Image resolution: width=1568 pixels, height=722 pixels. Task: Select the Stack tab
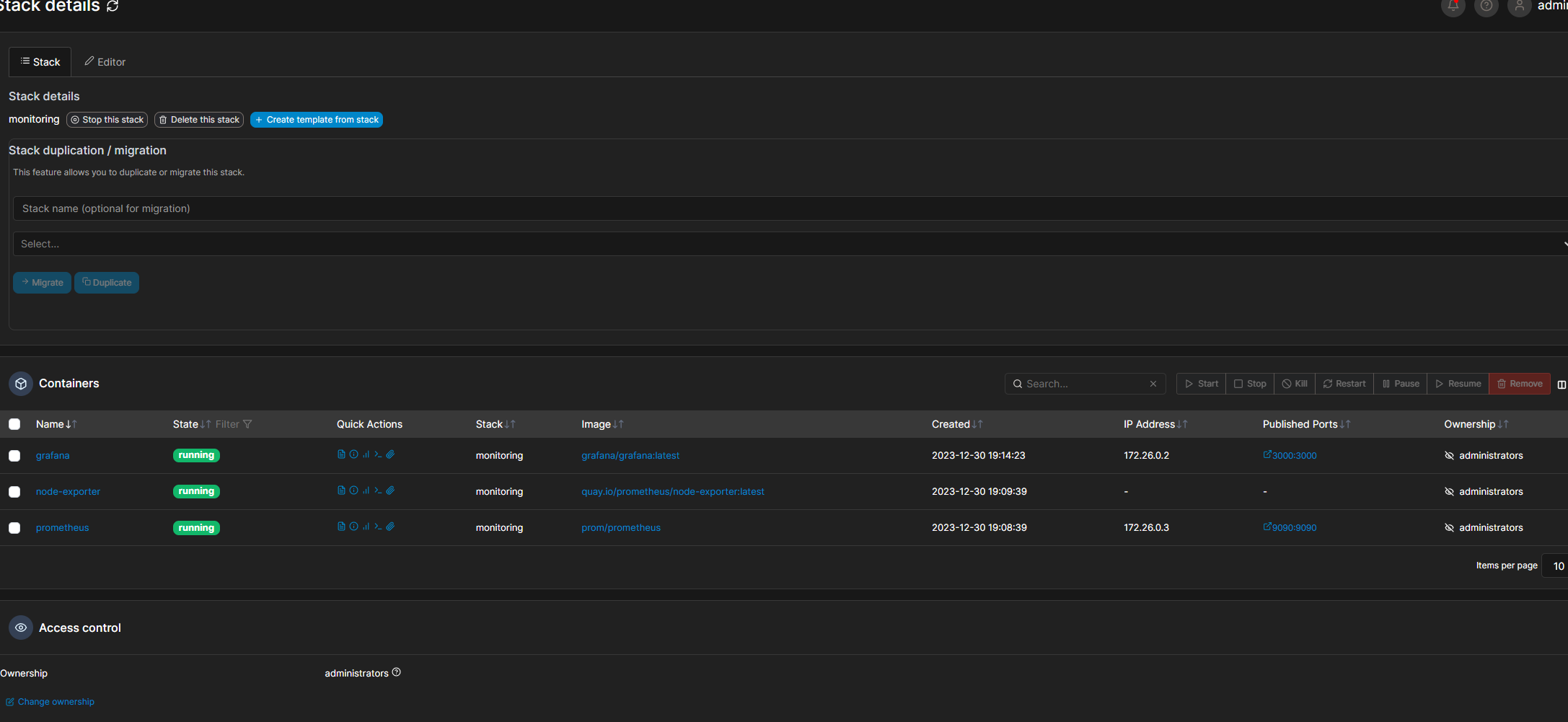[40, 62]
